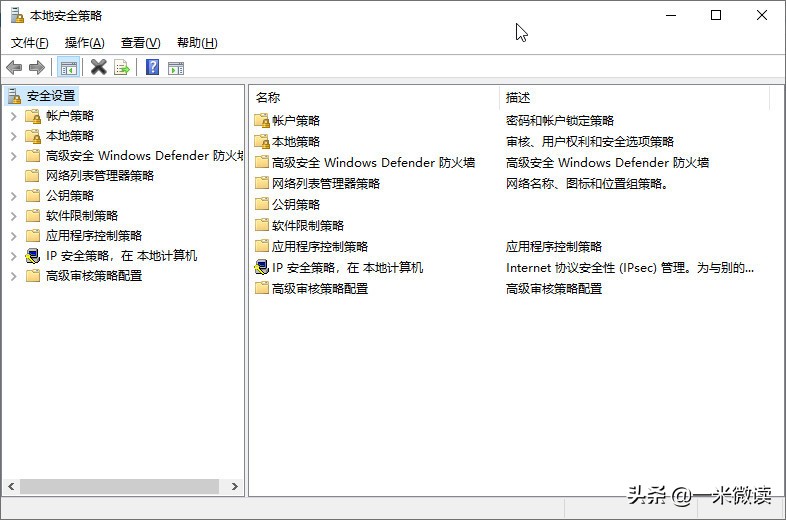The height and width of the screenshot is (520, 786).
Task: Click the description 审核、用户权利和安全选项策略
Action: pyautogui.click(x=590, y=141)
